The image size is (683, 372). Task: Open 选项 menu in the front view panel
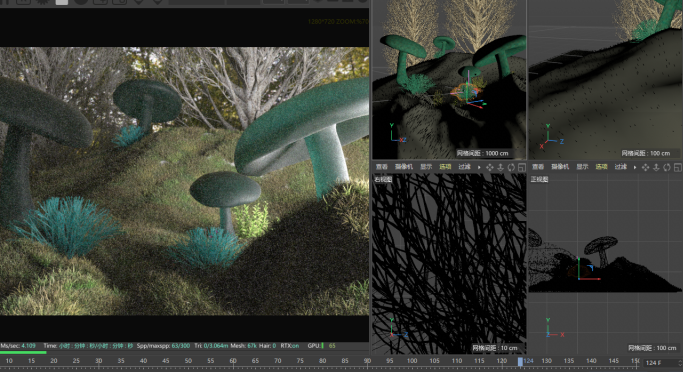point(602,167)
